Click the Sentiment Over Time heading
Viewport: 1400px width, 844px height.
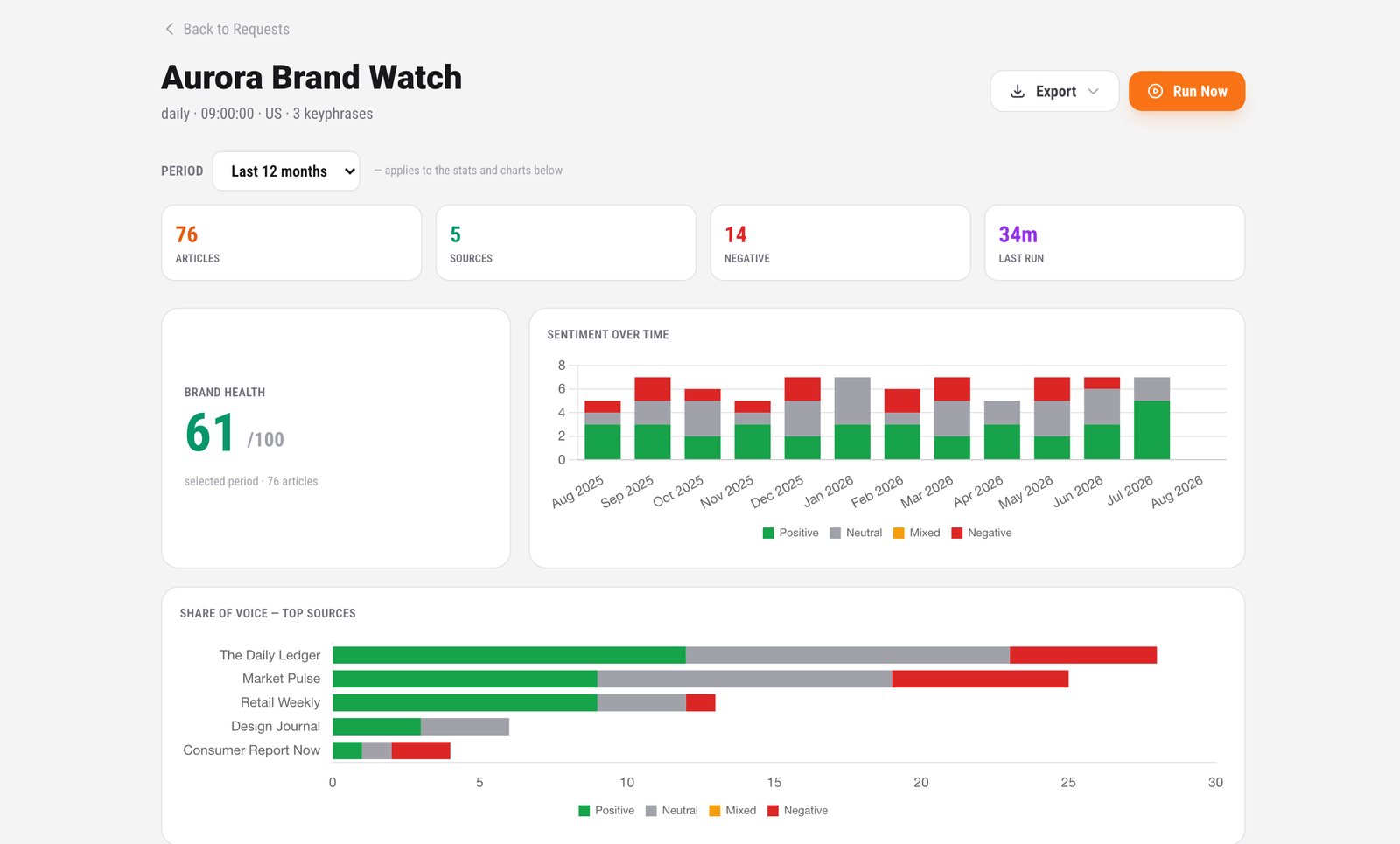coord(608,335)
